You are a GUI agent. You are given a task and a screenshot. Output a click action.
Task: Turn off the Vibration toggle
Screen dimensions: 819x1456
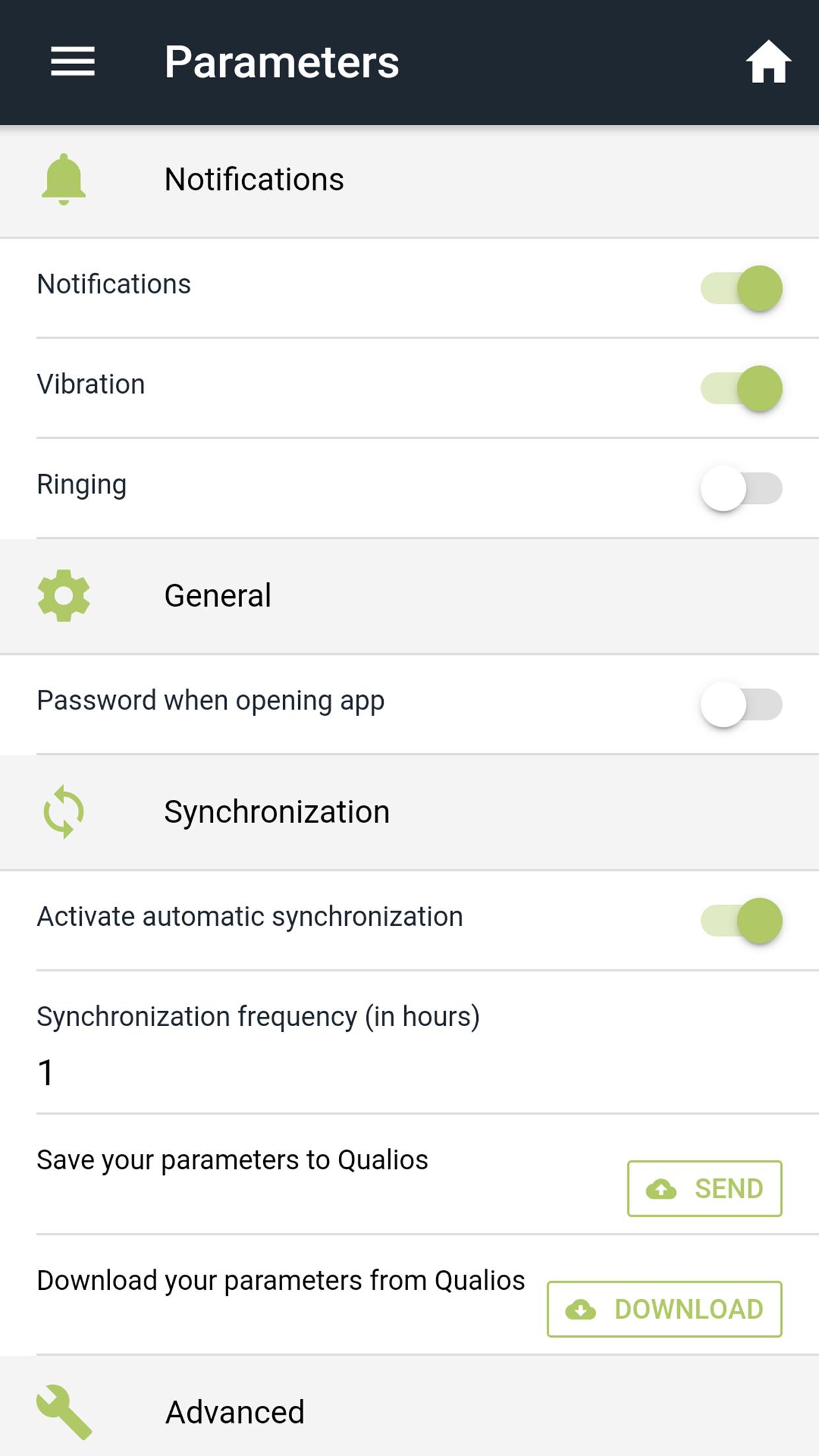click(x=741, y=388)
